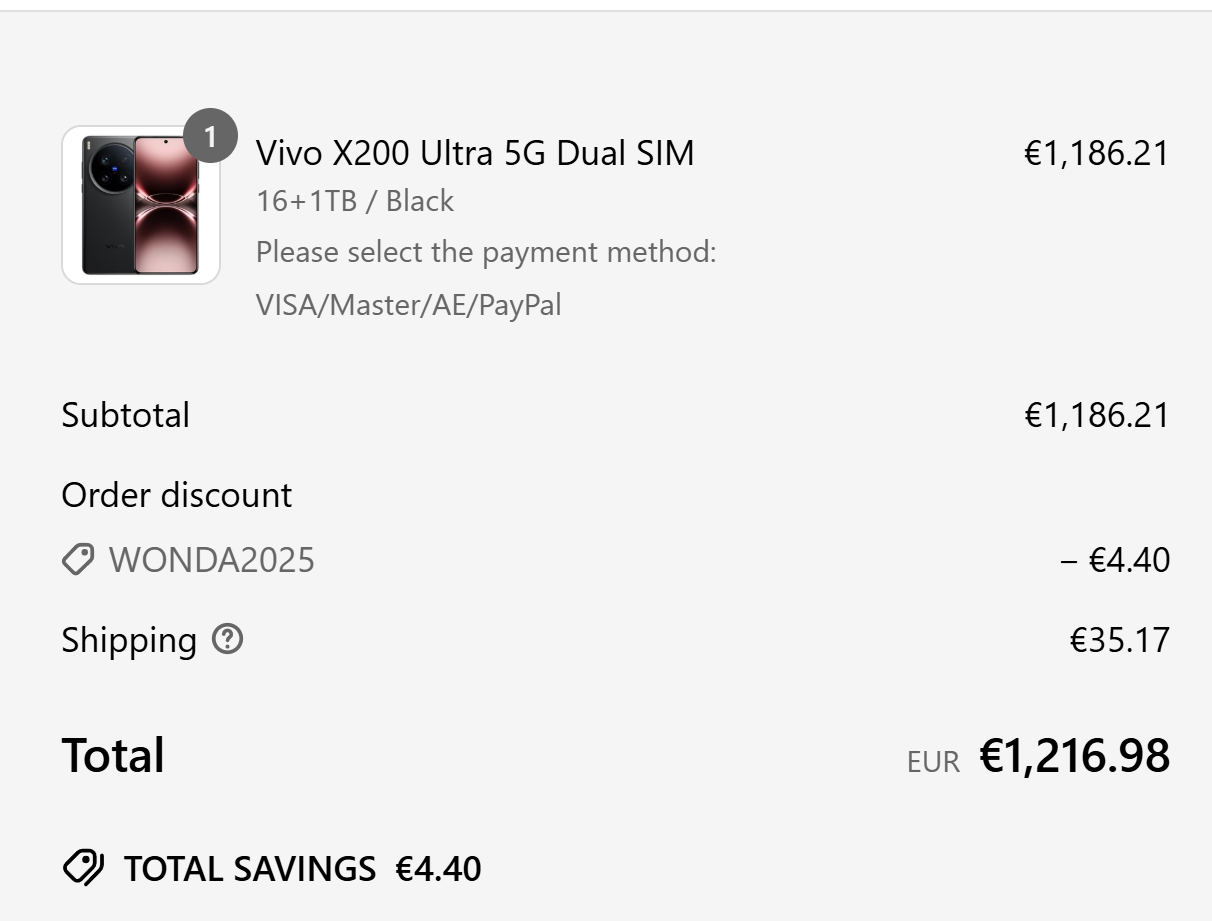Click the VISA/Master/AE/PayPal payment text
Viewport: 1212px width, 921px height.
pos(408,305)
